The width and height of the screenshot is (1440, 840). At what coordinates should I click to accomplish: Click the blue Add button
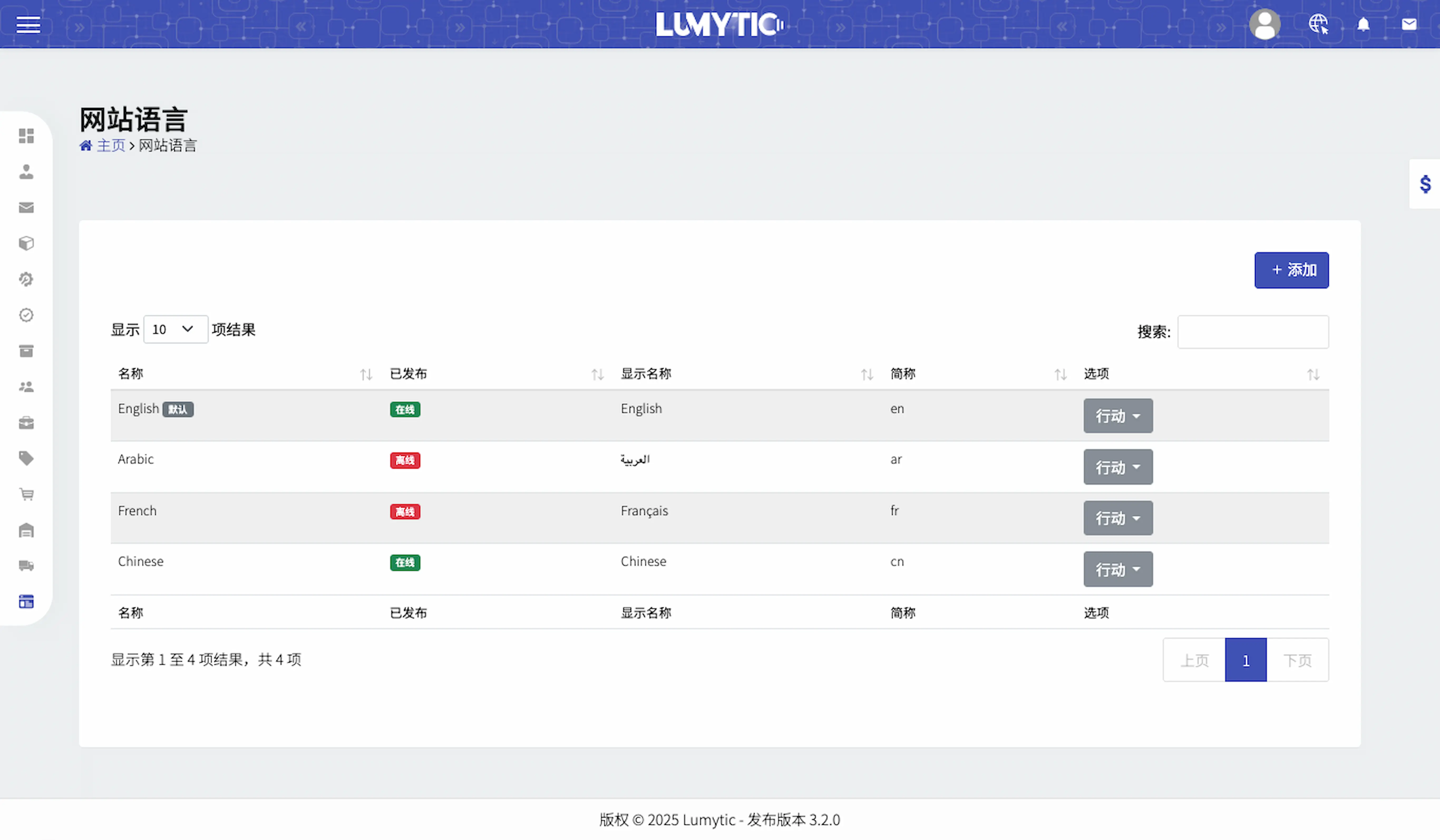[x=1291, y=270]
